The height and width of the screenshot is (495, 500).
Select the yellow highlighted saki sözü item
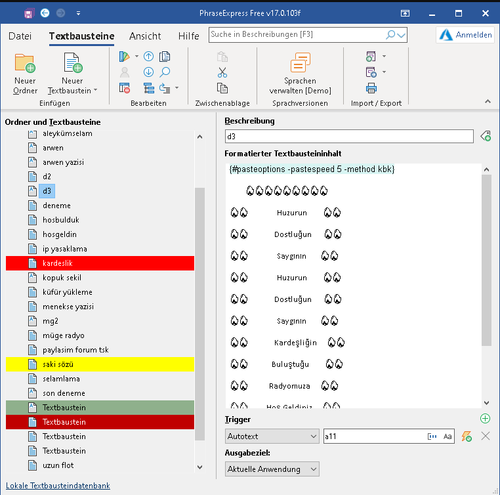point(100,364)
